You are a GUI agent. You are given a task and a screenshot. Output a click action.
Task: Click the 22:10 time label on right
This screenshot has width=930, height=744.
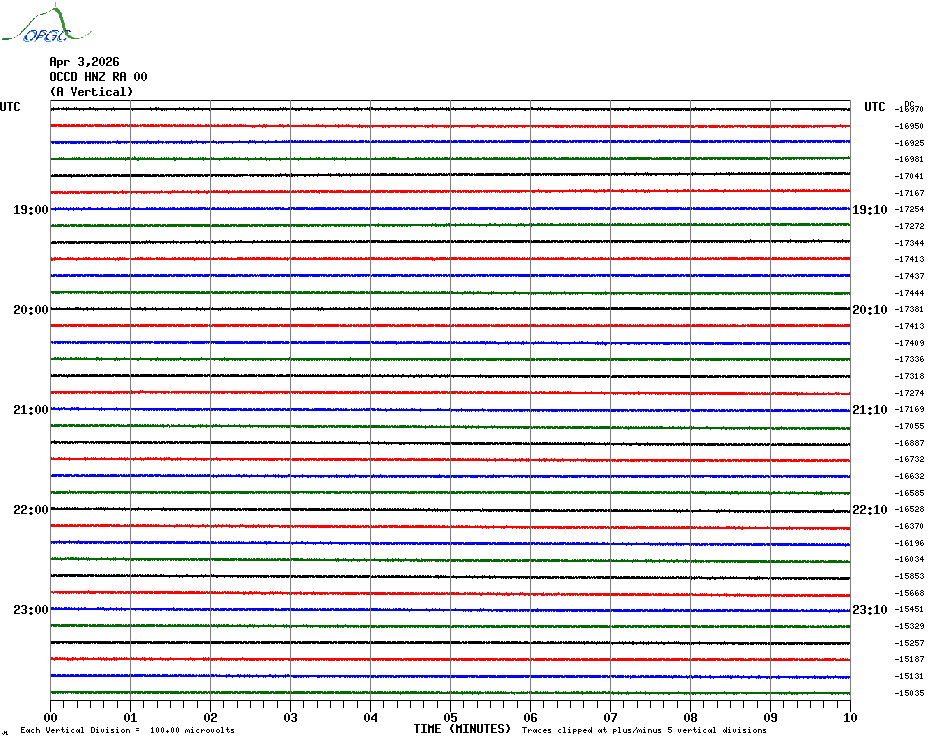pos(869,510)
